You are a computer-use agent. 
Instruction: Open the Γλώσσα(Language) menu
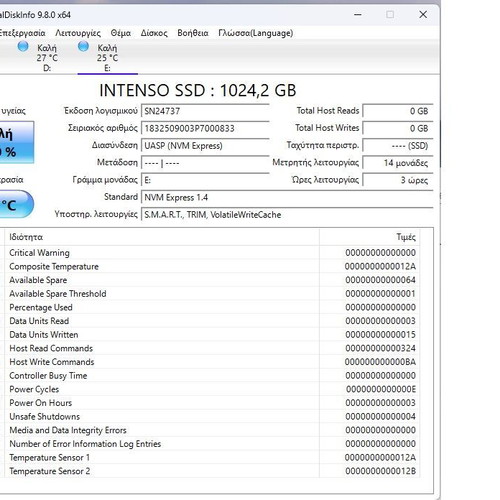pyautogui.click(x=256, y=33)
